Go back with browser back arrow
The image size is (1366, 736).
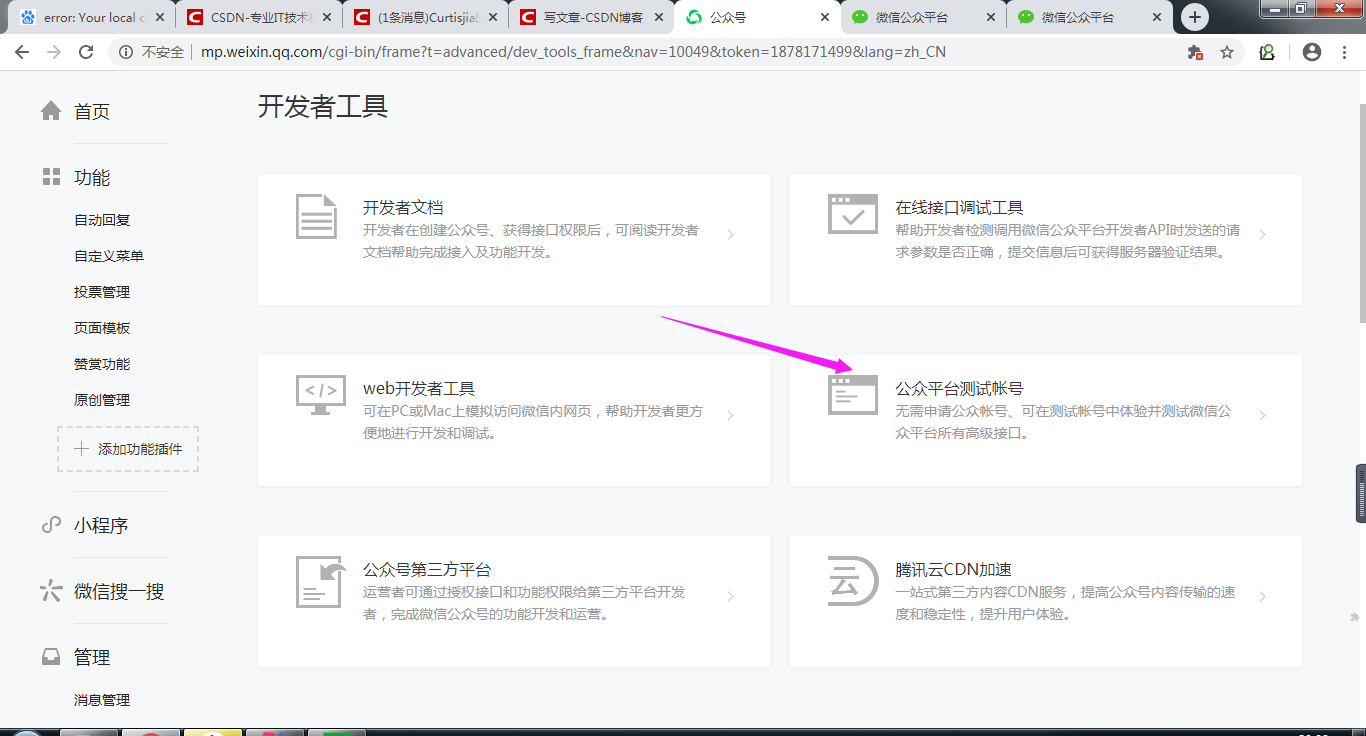coord(22,52)
